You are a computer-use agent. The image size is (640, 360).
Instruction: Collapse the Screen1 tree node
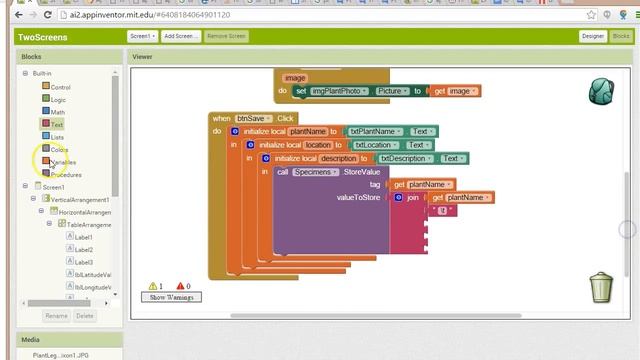click(x=25, y=186)
